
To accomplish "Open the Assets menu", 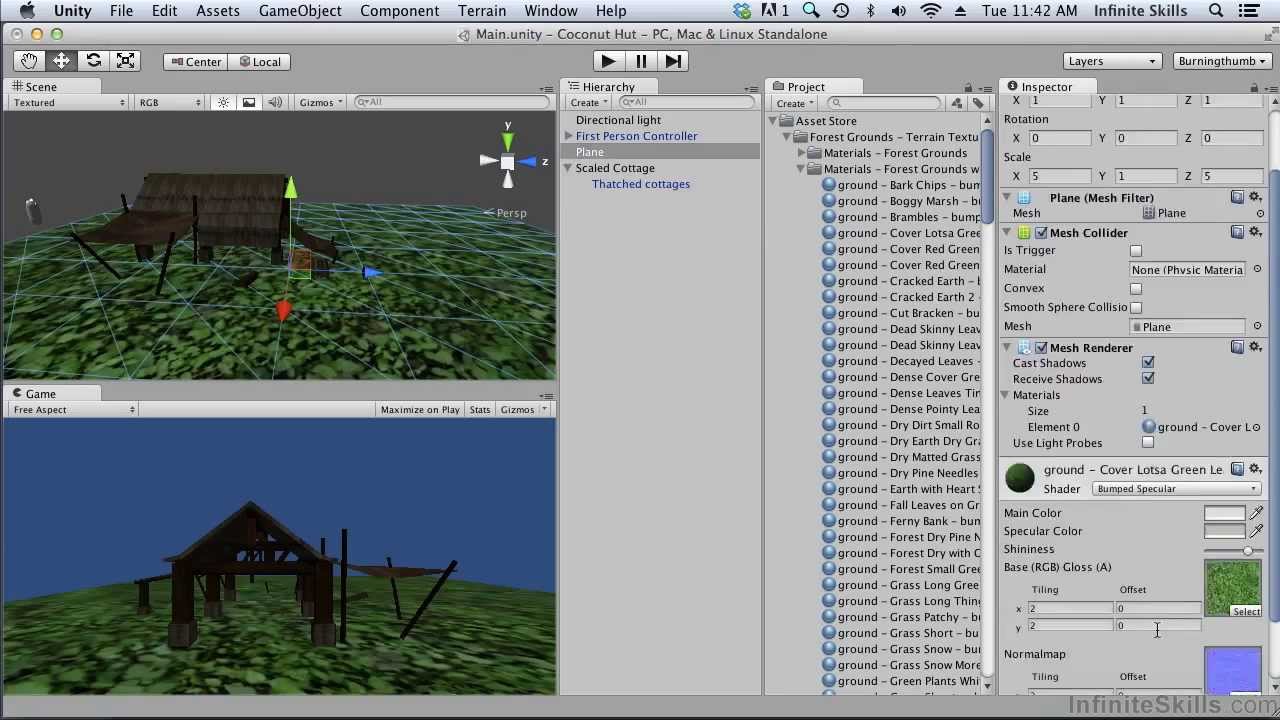I will [217, 11].
